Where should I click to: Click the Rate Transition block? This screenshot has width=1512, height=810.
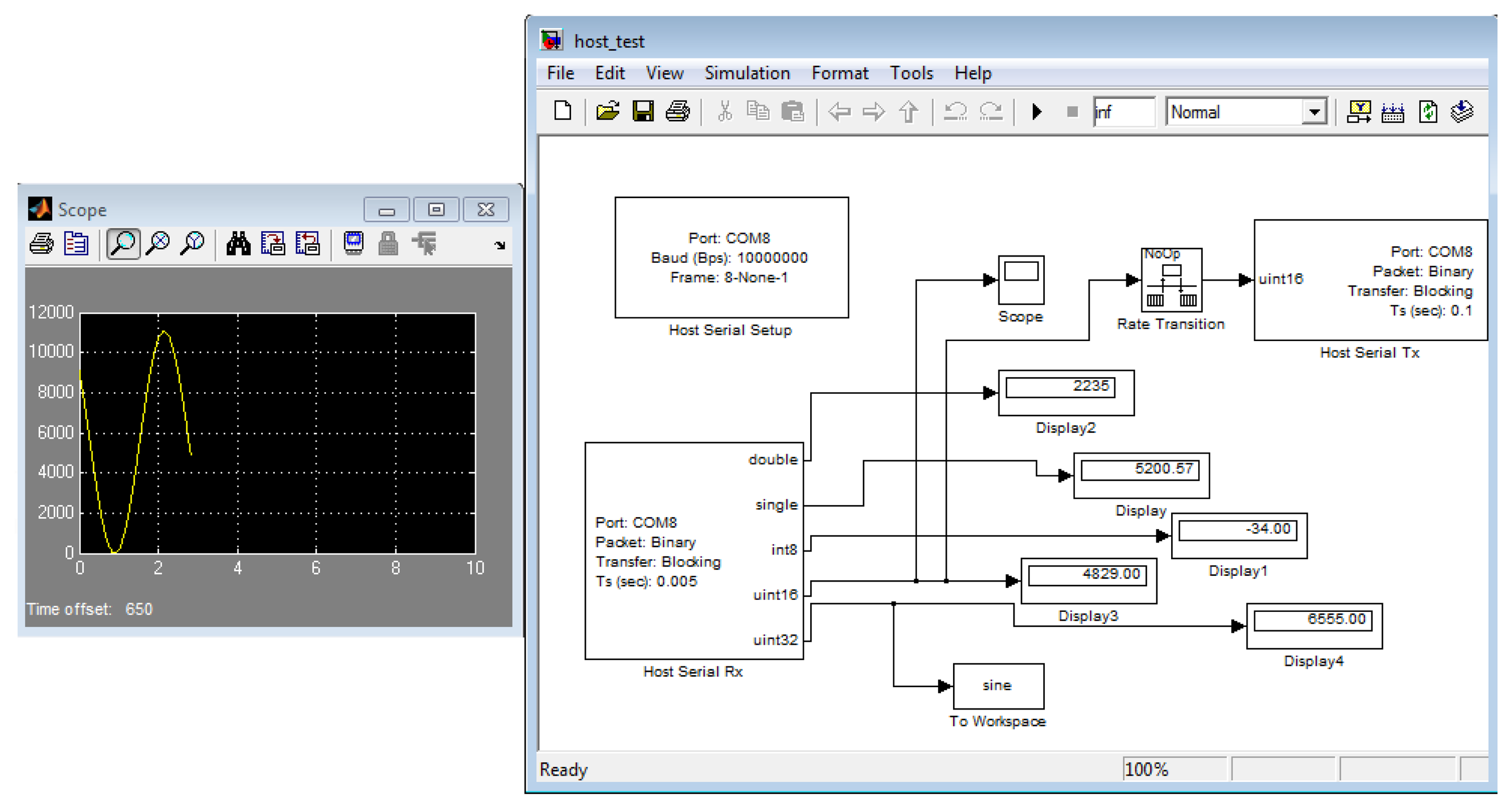(x=1171, y=280)
